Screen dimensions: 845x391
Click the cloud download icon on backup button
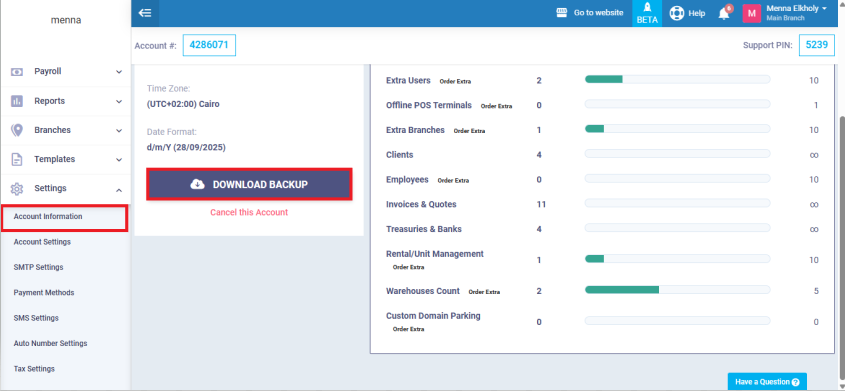(198, 184)
